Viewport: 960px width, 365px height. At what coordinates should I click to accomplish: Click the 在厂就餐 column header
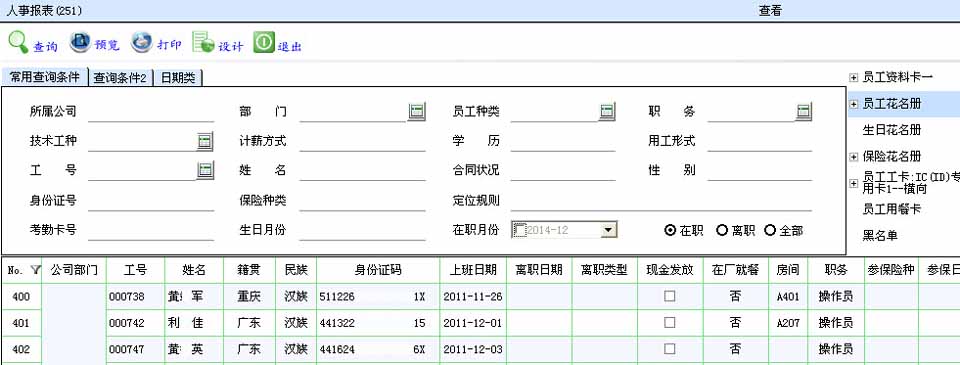click(735, 270)
